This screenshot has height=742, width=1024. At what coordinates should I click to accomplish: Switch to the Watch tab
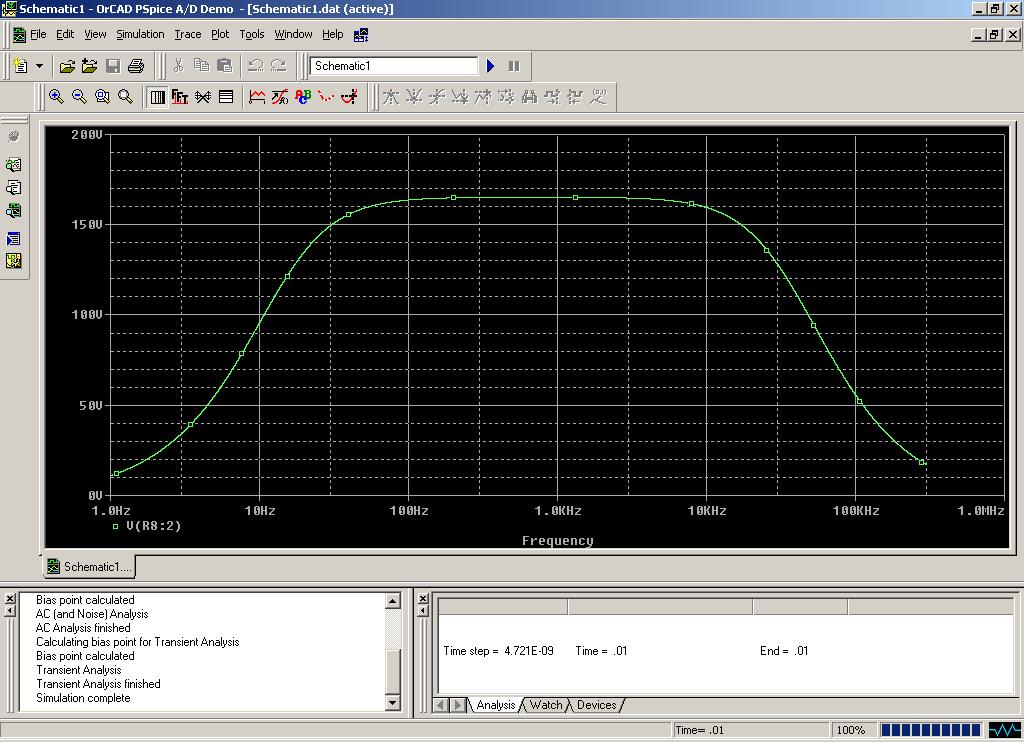(x=546, y=705)
